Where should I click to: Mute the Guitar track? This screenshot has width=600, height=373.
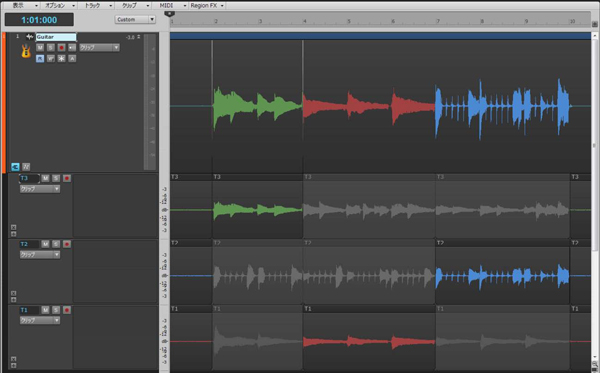pyautogui.click(x=40, y=47)
